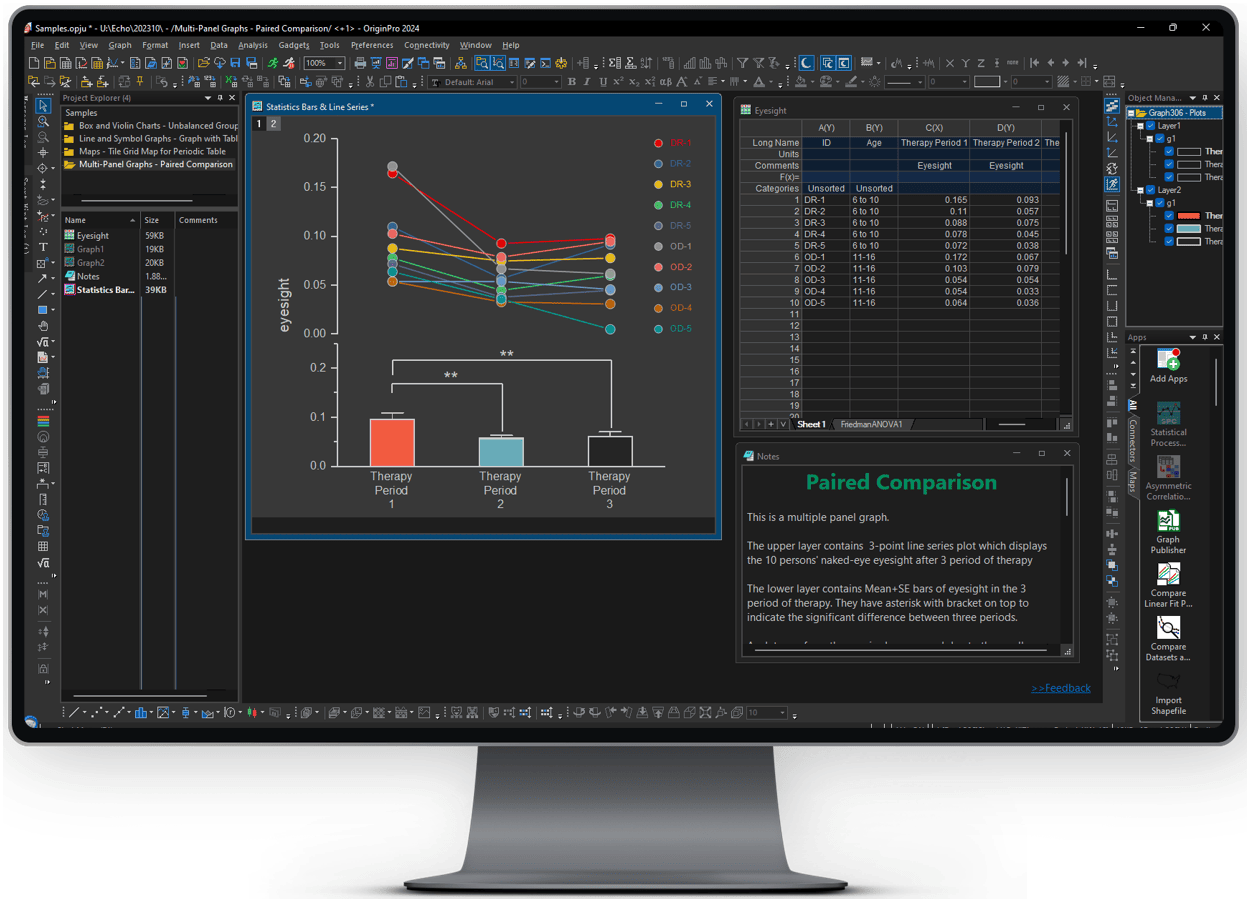Image resolution: width=1250 pixels, height=902 pixels.
Task: Pin the Project Explorer panel
Action: pos(220,98)
